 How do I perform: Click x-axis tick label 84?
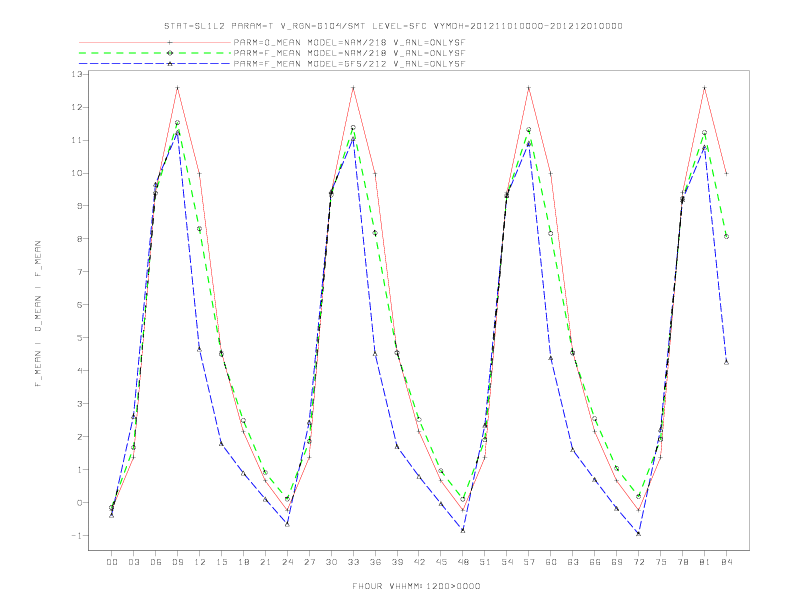pyautogui.click(x=727, y=562)
